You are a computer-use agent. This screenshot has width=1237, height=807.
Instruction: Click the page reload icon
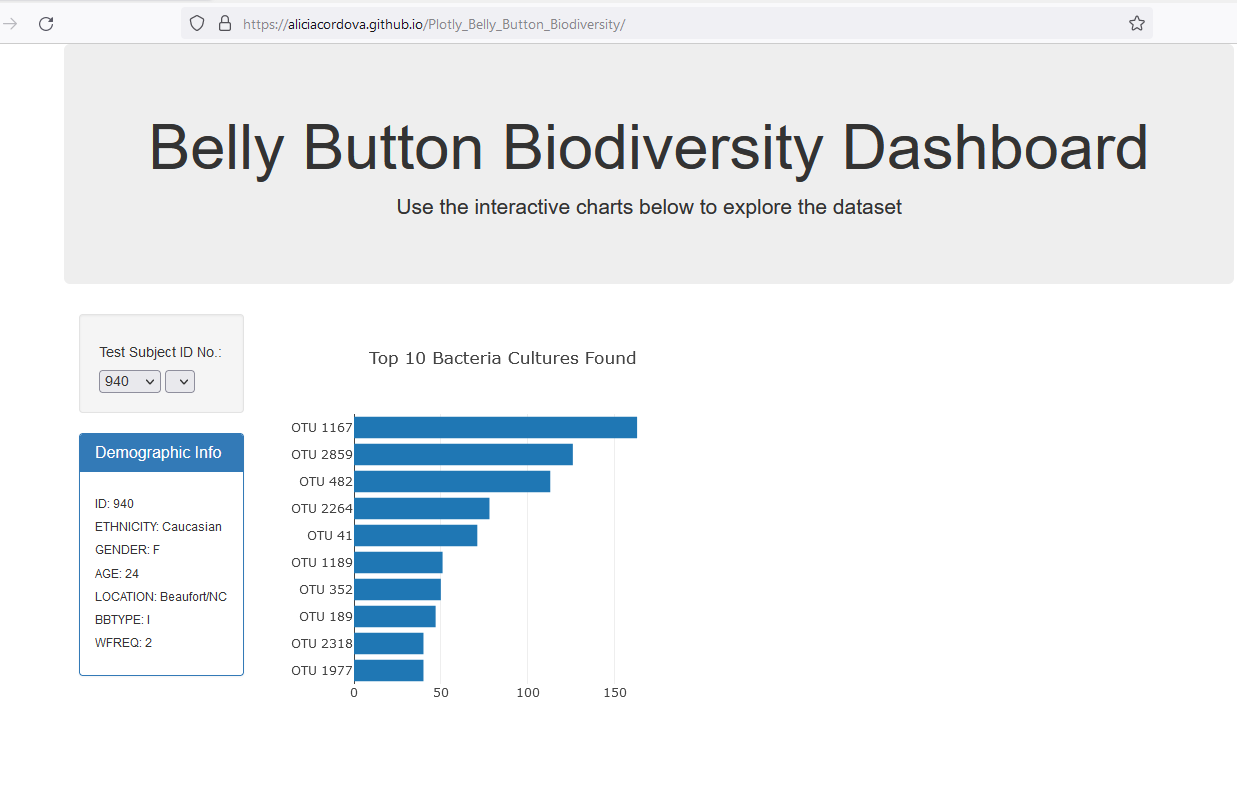pos(46,23)
